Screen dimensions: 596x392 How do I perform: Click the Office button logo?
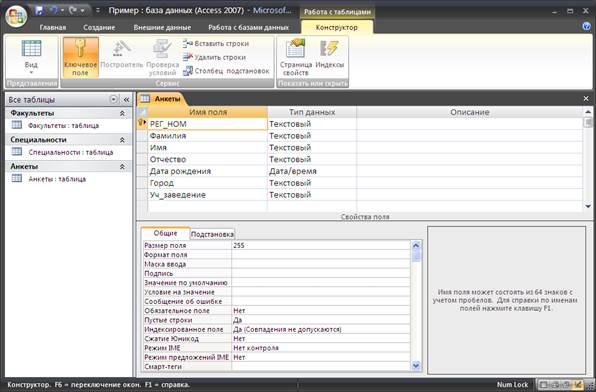pyautogui.click(x=16, y=16)
